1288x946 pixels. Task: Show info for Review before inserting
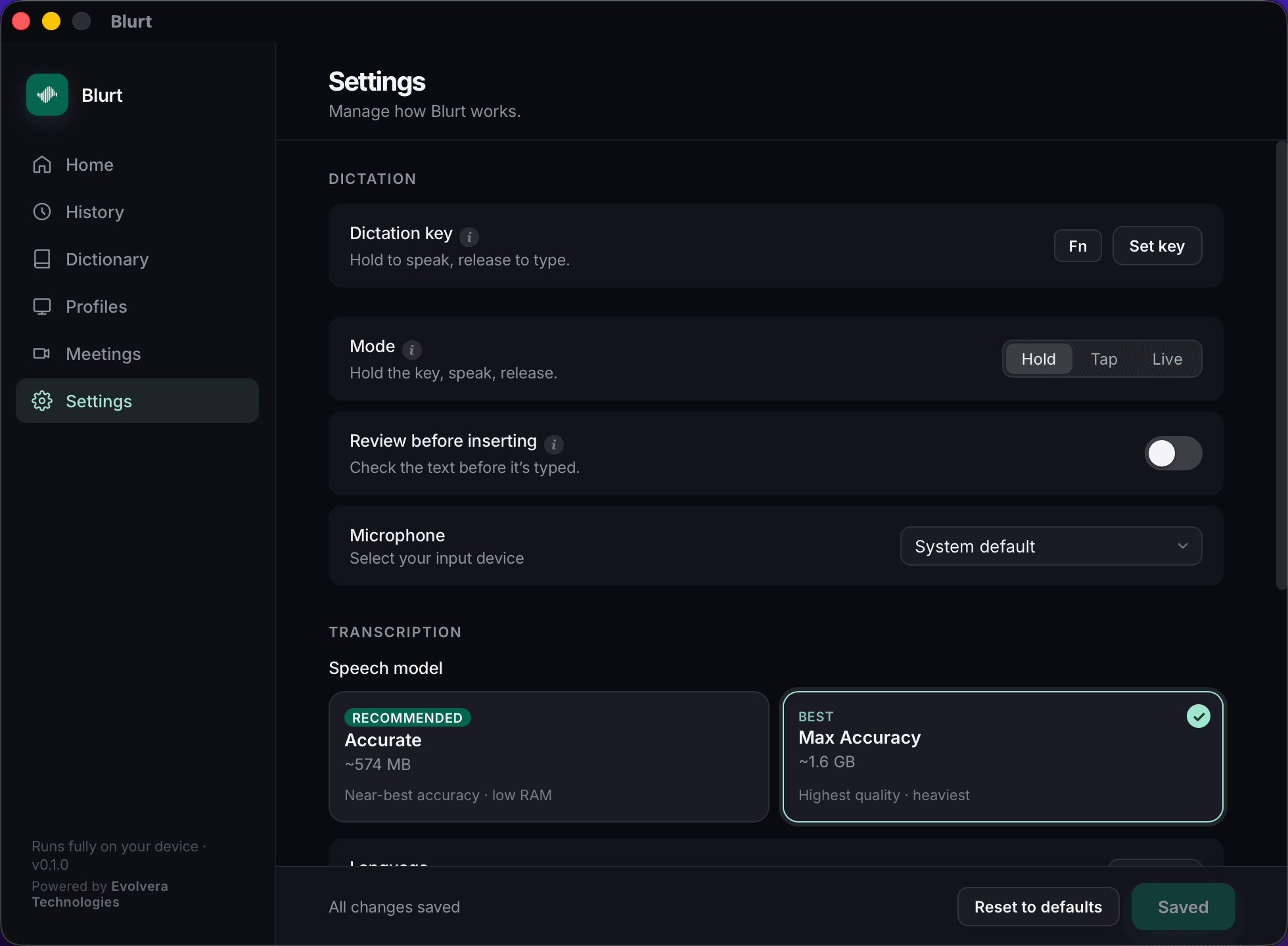[554, 445]
